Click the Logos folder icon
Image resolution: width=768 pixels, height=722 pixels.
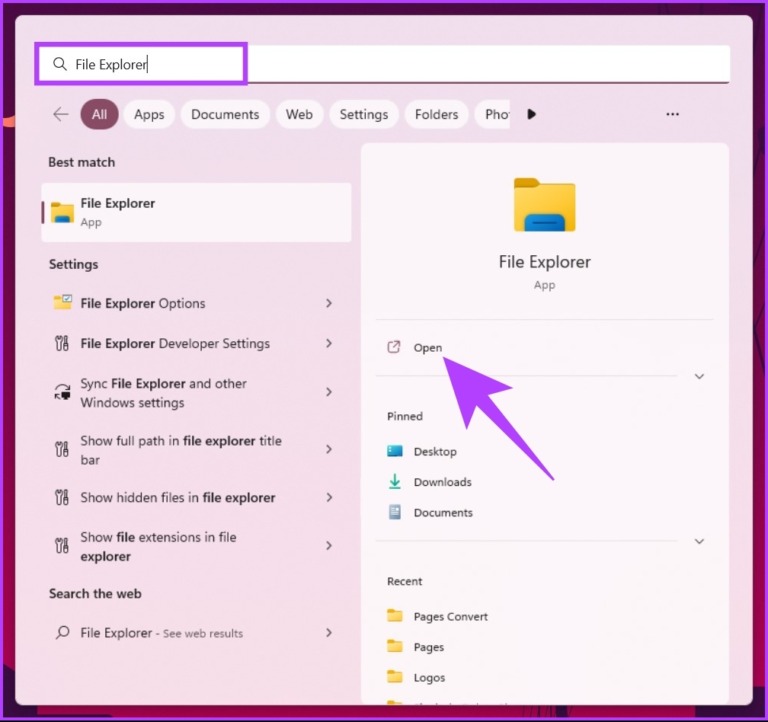395,677
